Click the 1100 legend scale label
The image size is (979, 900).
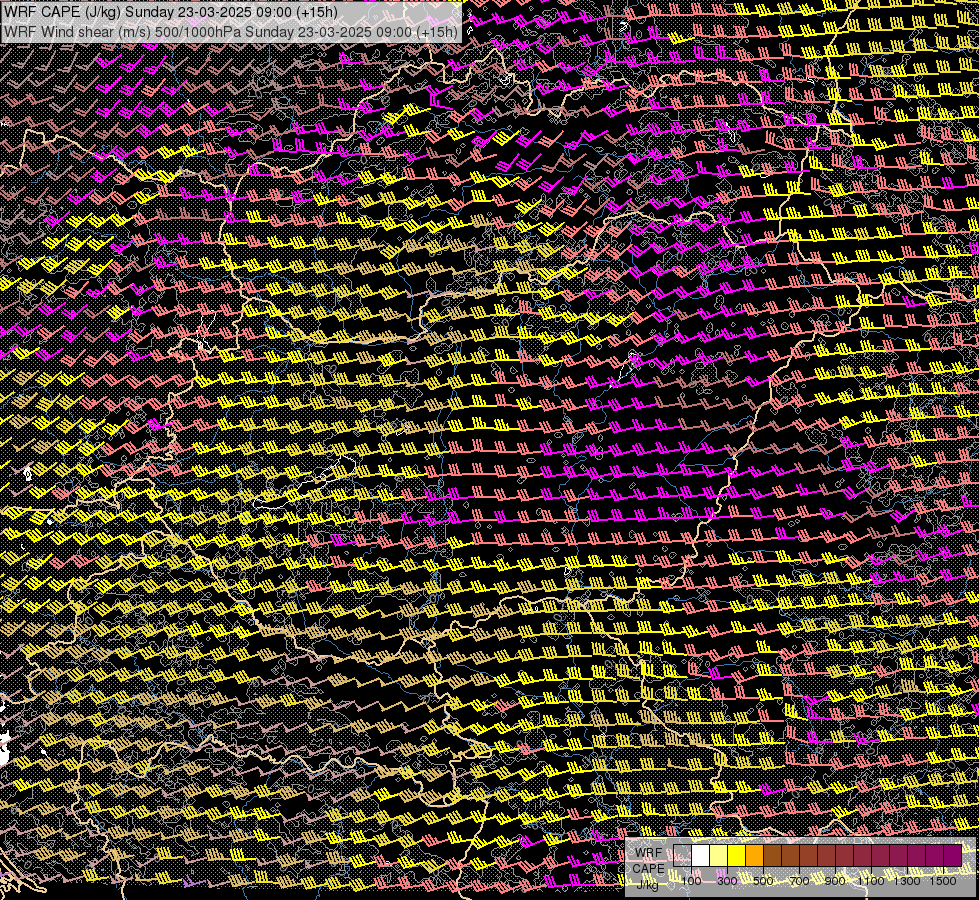click(870, 881)
